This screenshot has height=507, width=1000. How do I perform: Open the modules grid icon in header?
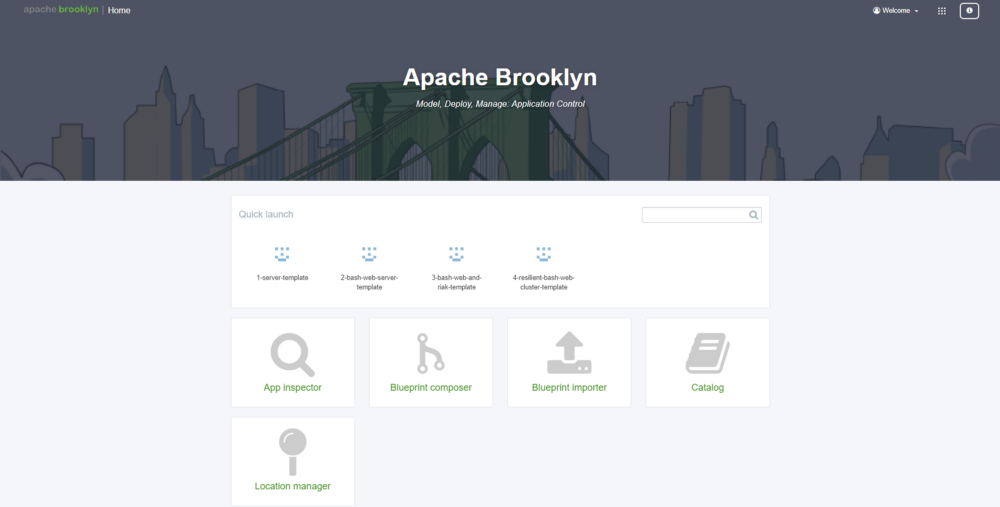[x=941, y=11]
